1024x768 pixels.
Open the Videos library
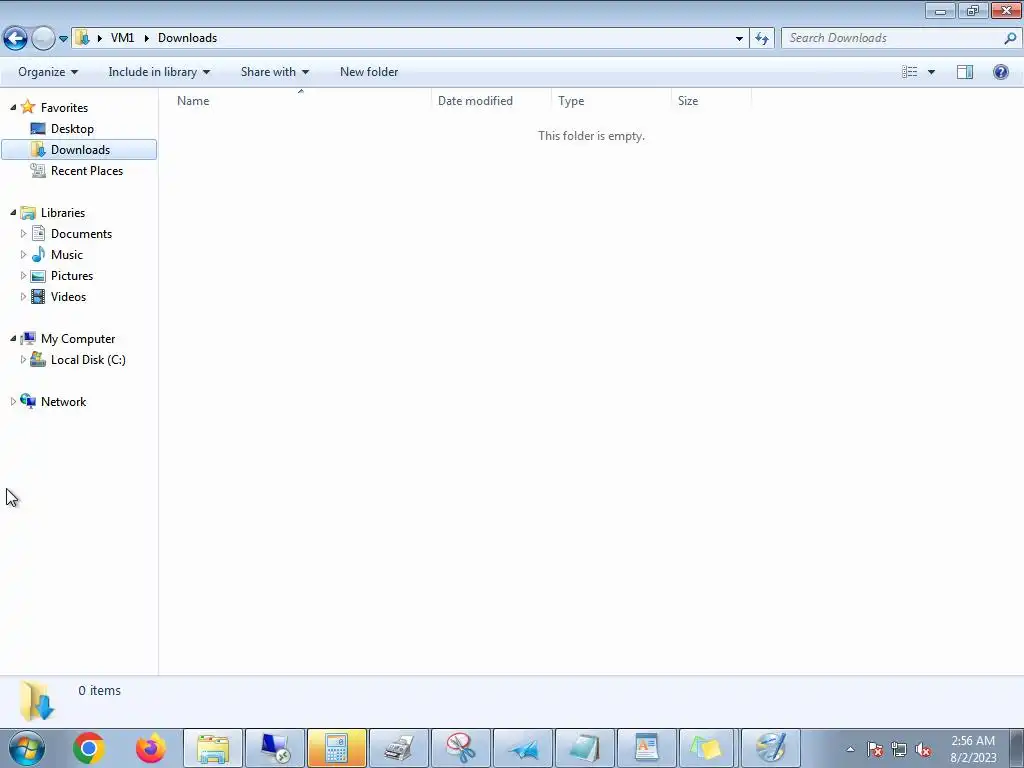point(69,296)
